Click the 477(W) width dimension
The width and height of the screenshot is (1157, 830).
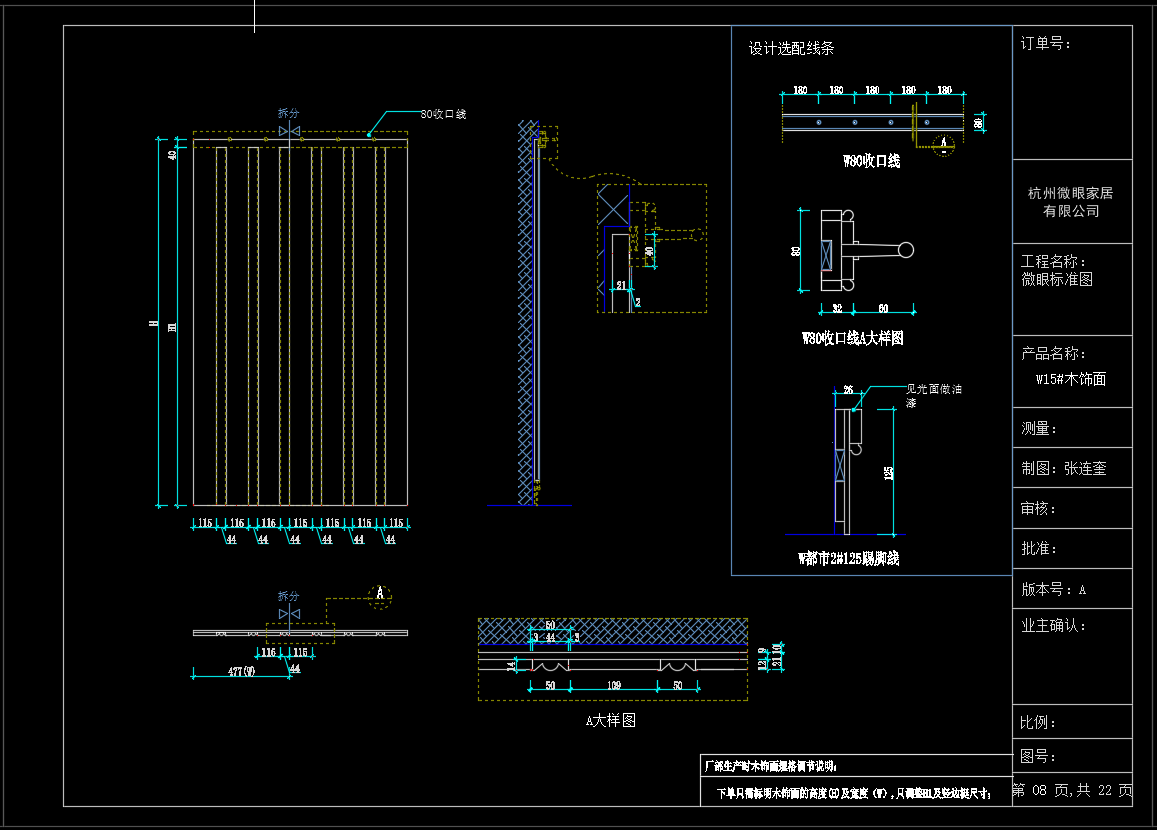click(242, 672)
